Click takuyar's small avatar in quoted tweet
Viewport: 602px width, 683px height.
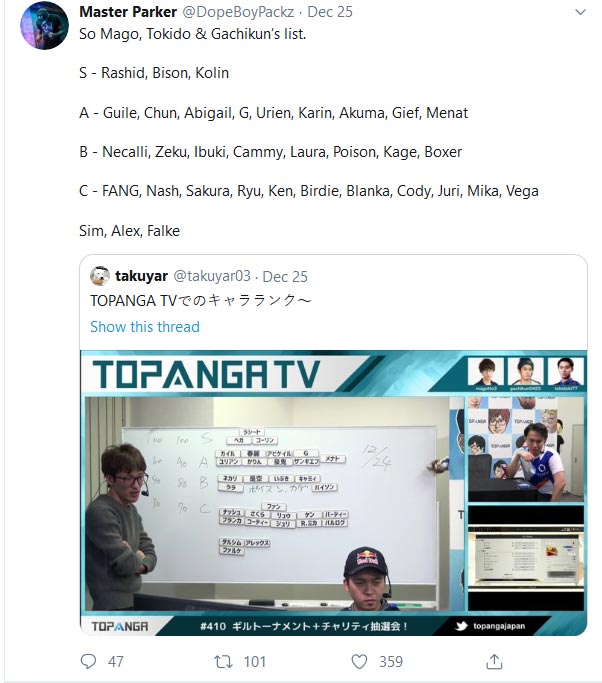[x=100, y=276]
